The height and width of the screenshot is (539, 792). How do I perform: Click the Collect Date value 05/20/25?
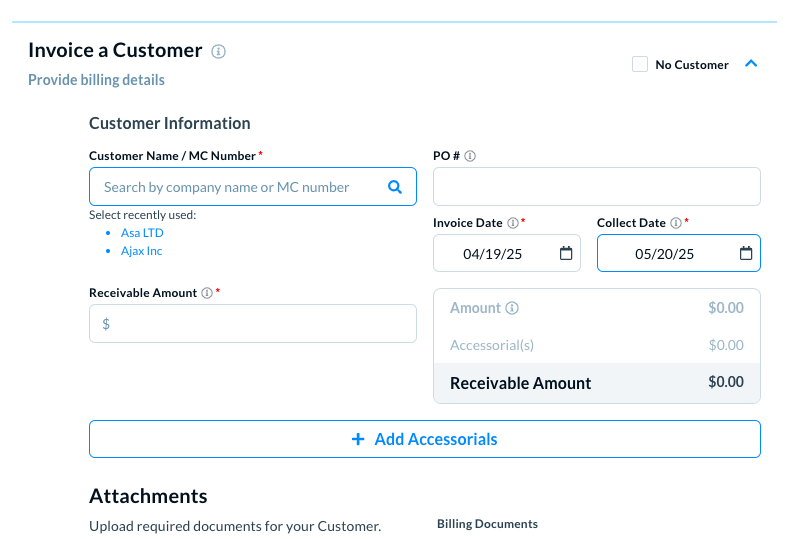click(x=664, y=254)
